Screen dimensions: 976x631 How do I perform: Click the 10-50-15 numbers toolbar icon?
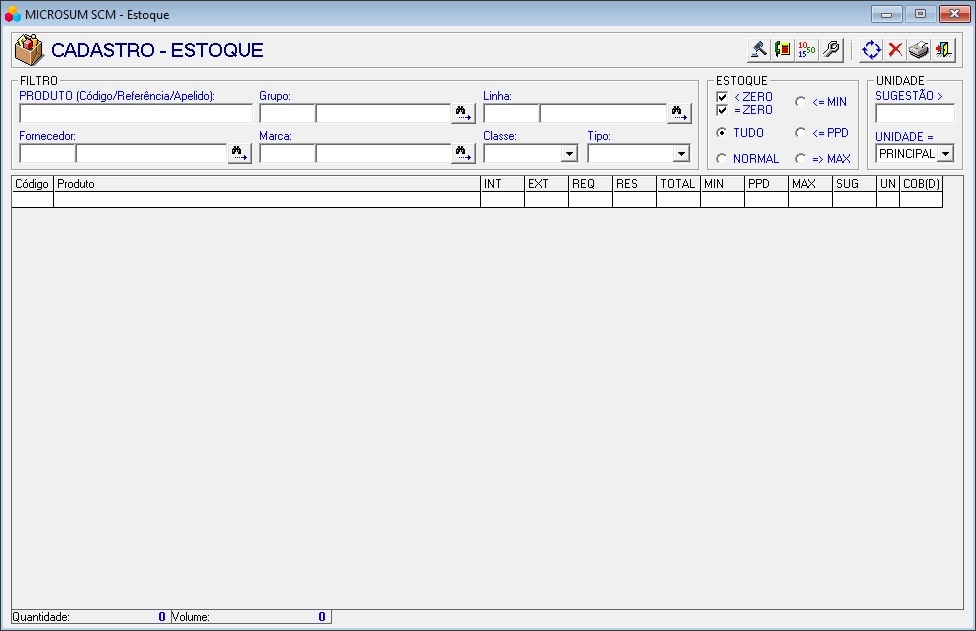[x=807, y=49]
